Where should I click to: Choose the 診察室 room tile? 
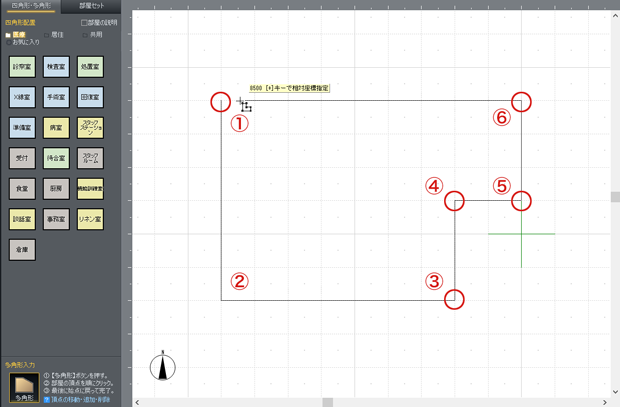coord(22,68)
